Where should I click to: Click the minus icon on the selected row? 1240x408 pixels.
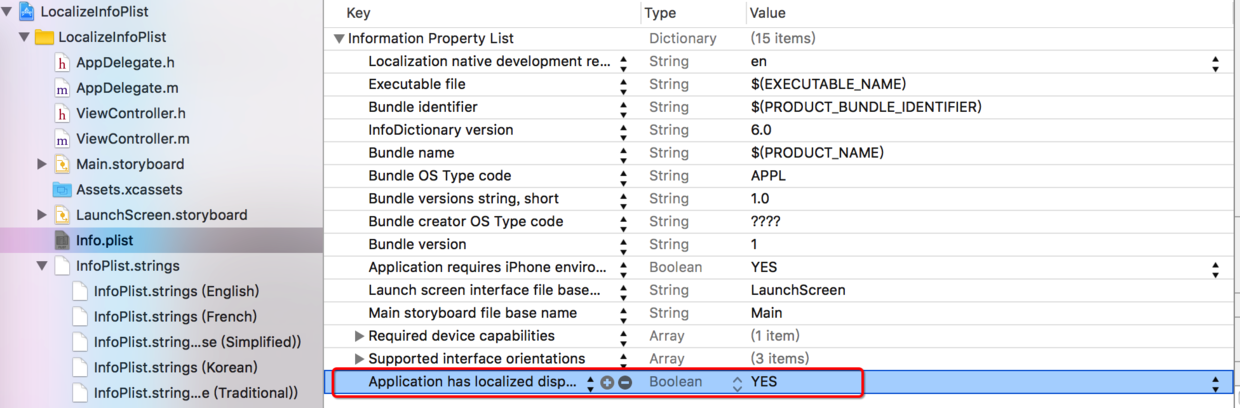click(625, 383)
